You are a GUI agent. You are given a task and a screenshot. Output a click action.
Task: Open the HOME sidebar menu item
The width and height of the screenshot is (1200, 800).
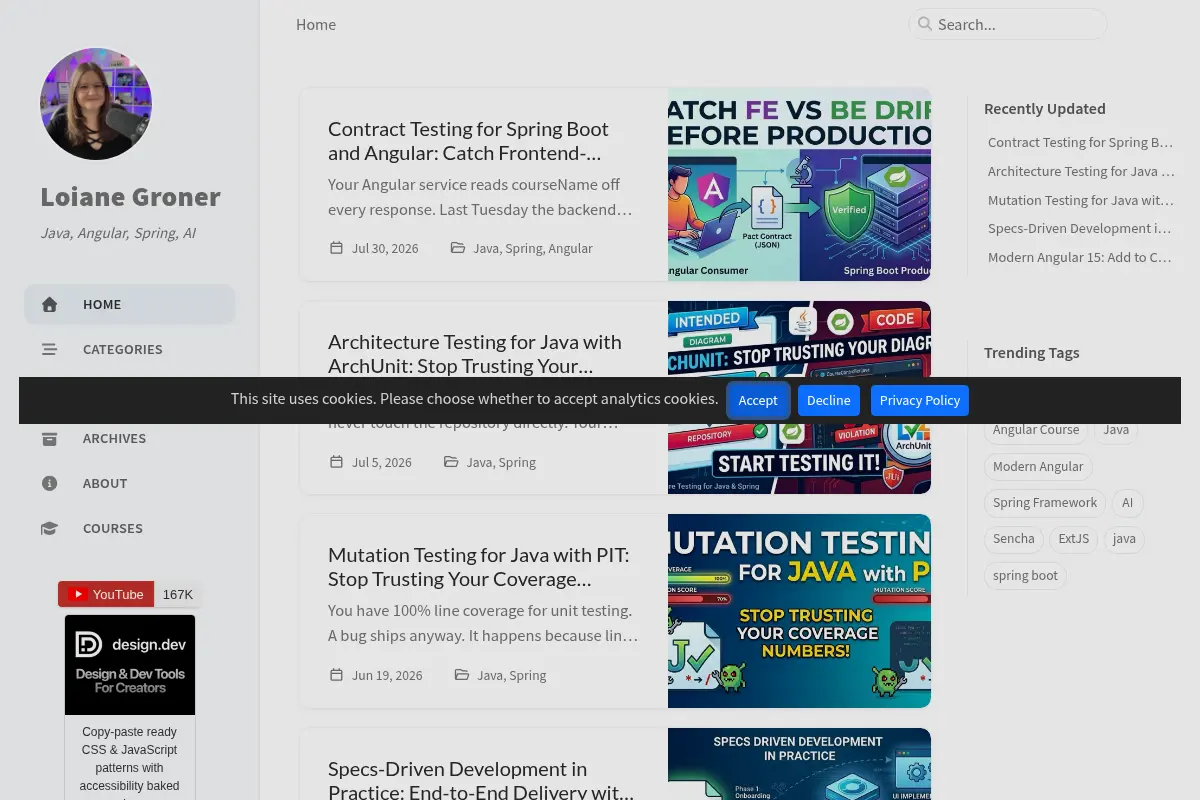130,304
